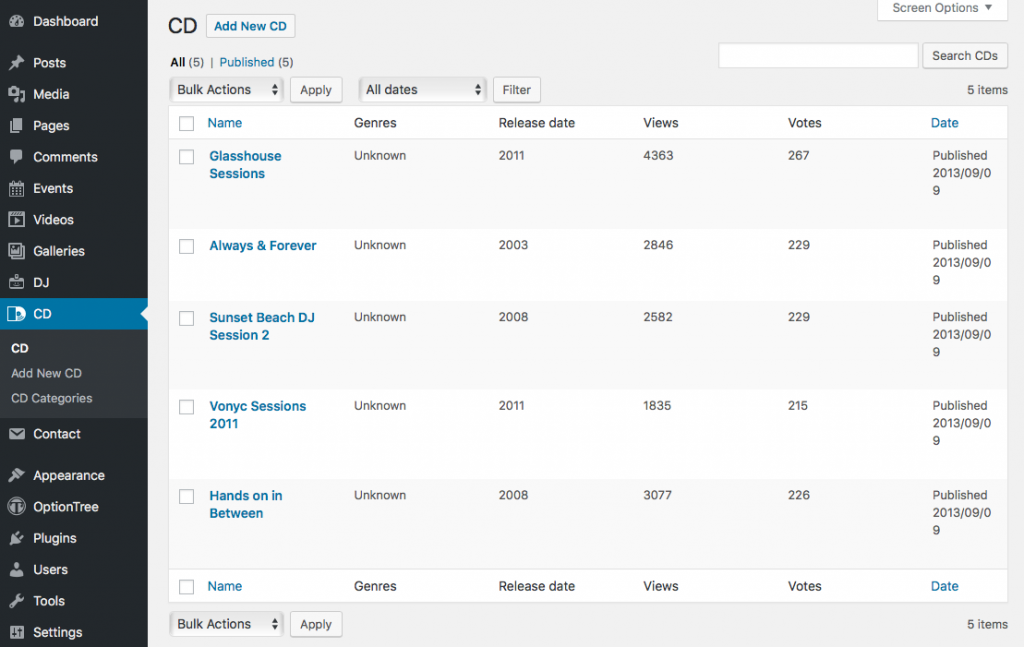Screen dimensions: 1024x647
Task: Select the Videos sidebar icon
Action: 18,219
